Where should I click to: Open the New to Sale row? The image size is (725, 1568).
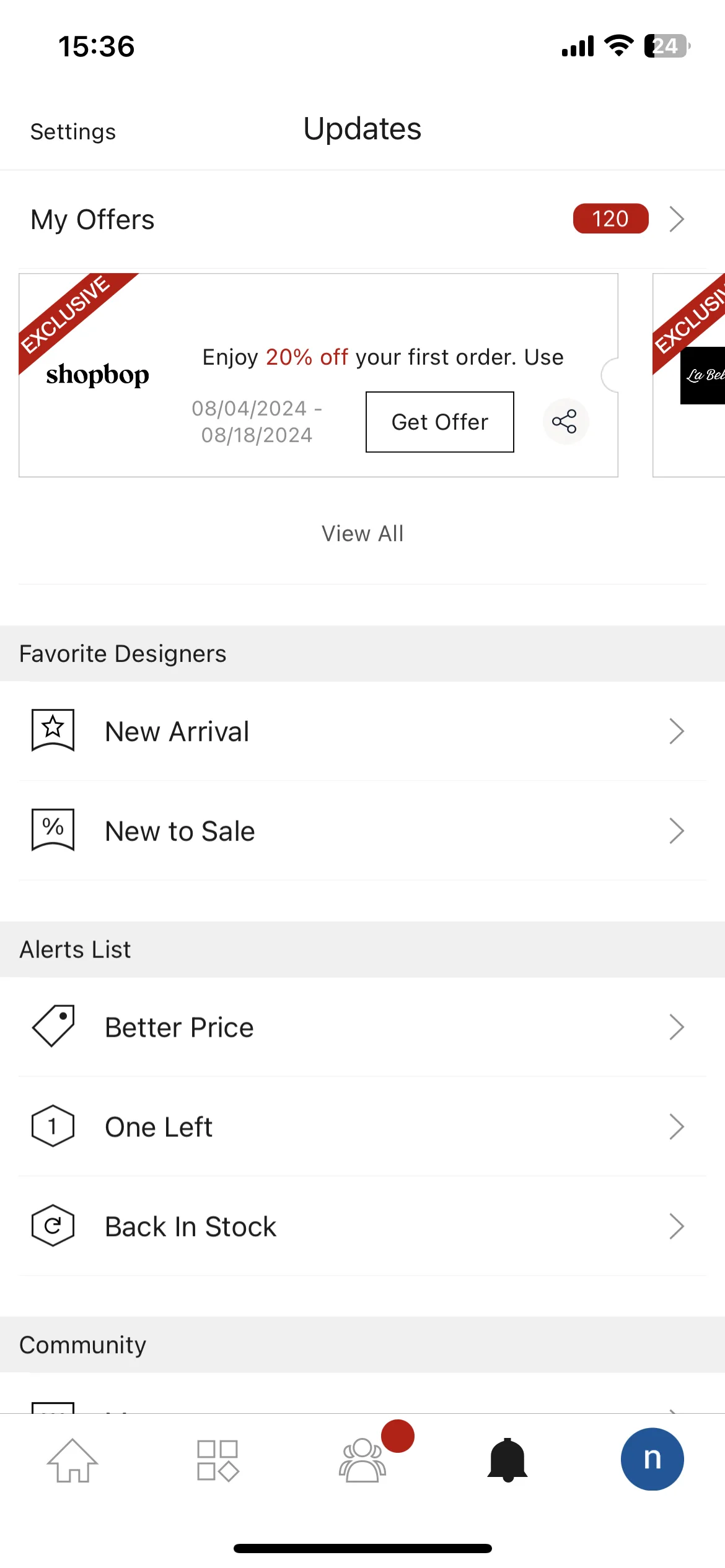click(x=362, y=830)
